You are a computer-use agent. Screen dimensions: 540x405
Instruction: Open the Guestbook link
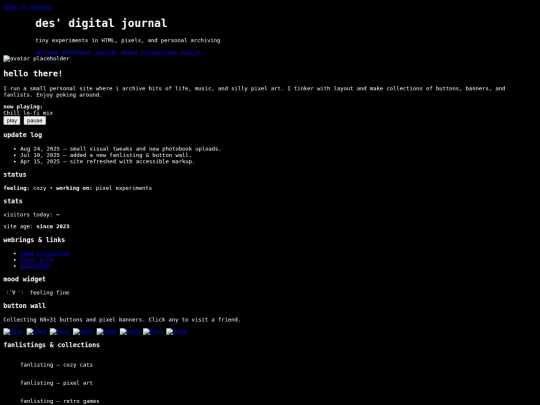pos(35,266)
